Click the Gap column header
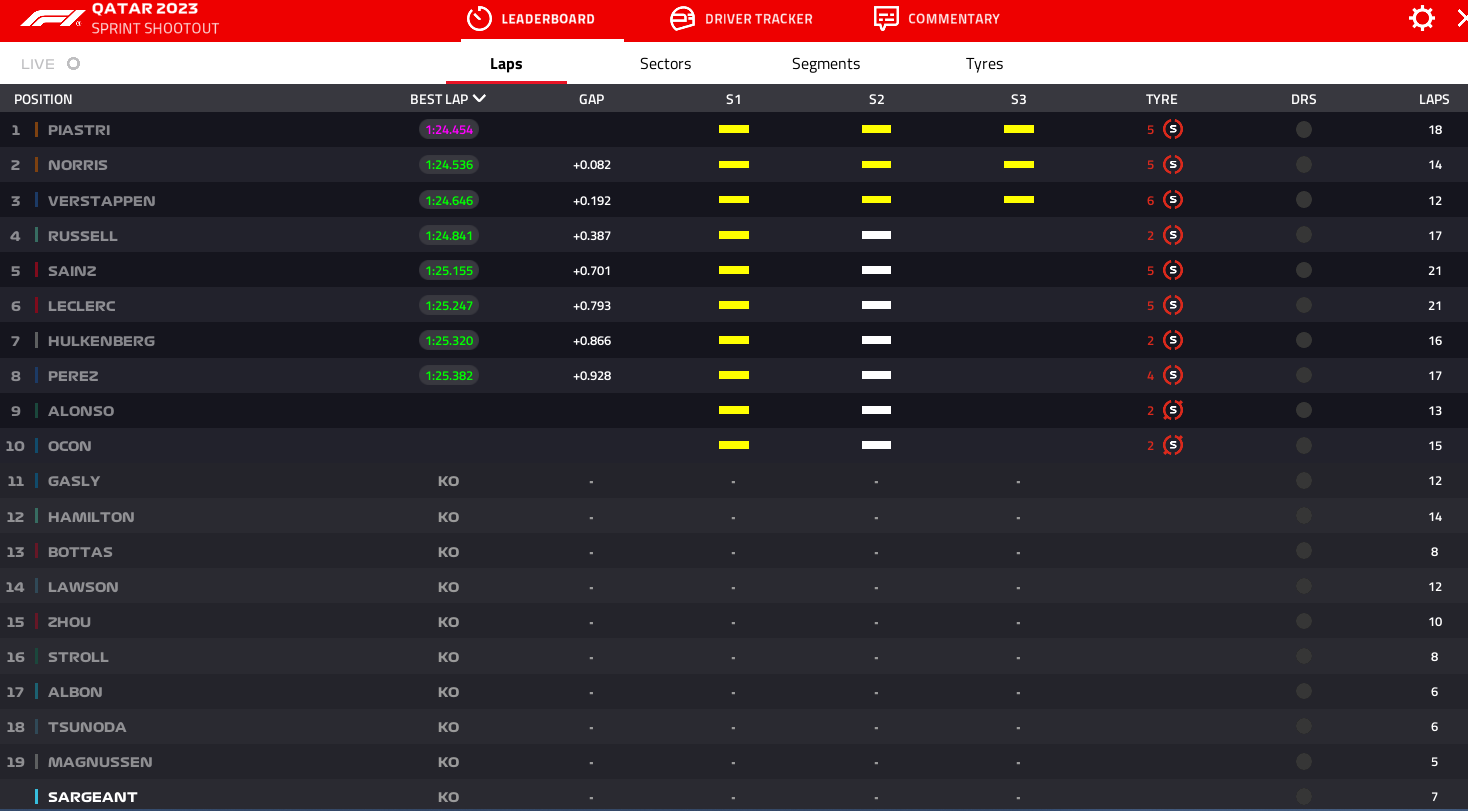 592,99
